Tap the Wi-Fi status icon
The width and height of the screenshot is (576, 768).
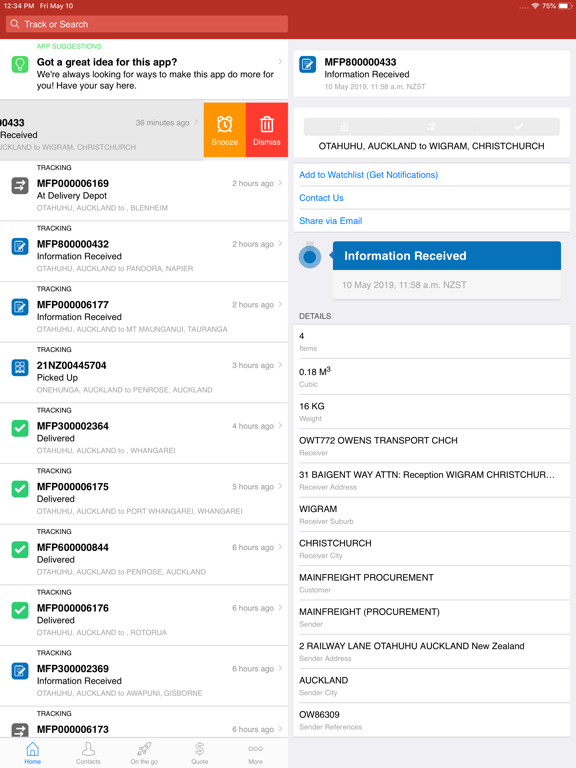coord(535,6)
